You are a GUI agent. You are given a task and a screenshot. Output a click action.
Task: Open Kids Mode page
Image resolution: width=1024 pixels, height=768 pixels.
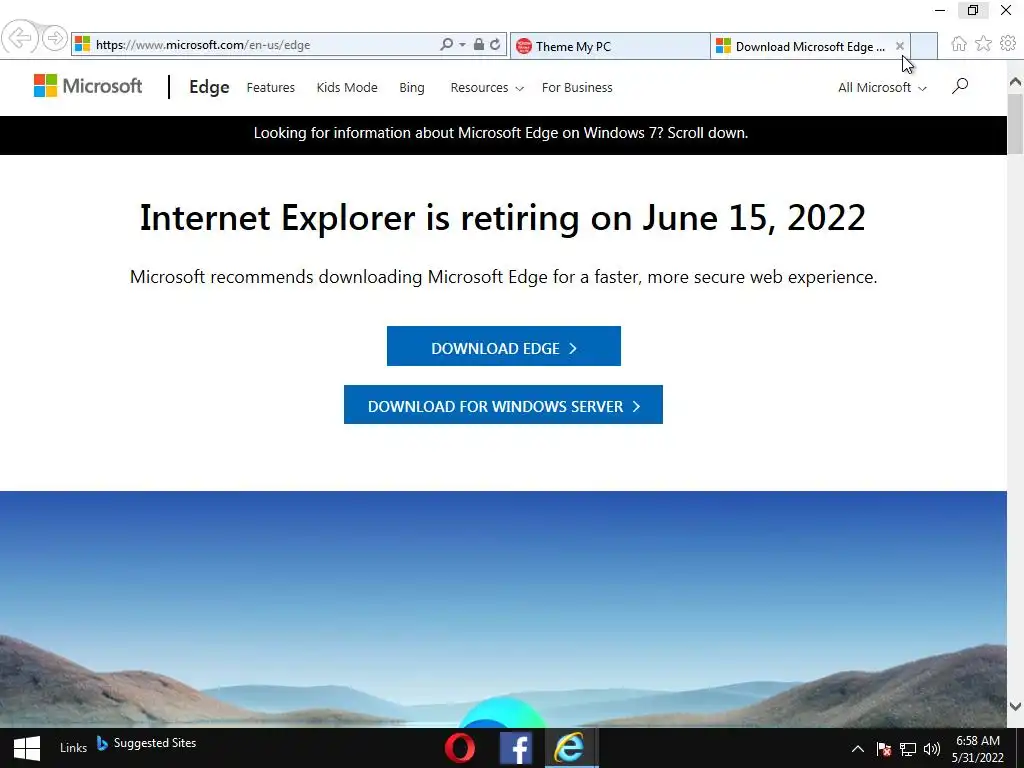click(x=347, y=88)
